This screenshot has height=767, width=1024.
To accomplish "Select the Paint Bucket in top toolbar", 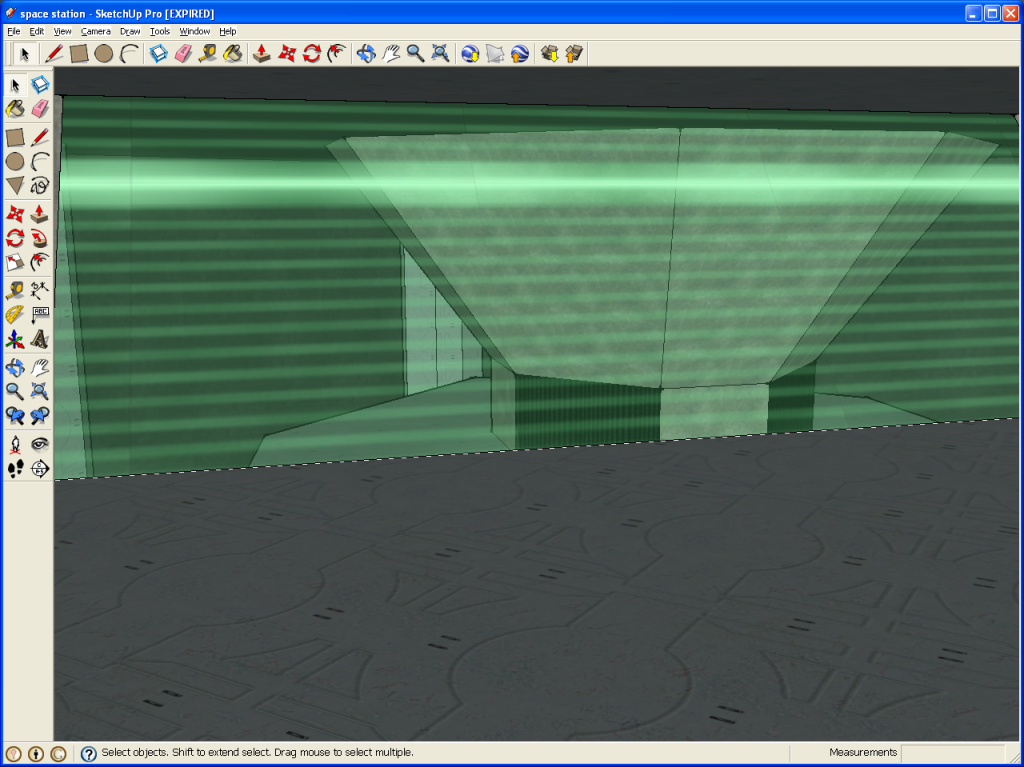I will pos(233,54).
